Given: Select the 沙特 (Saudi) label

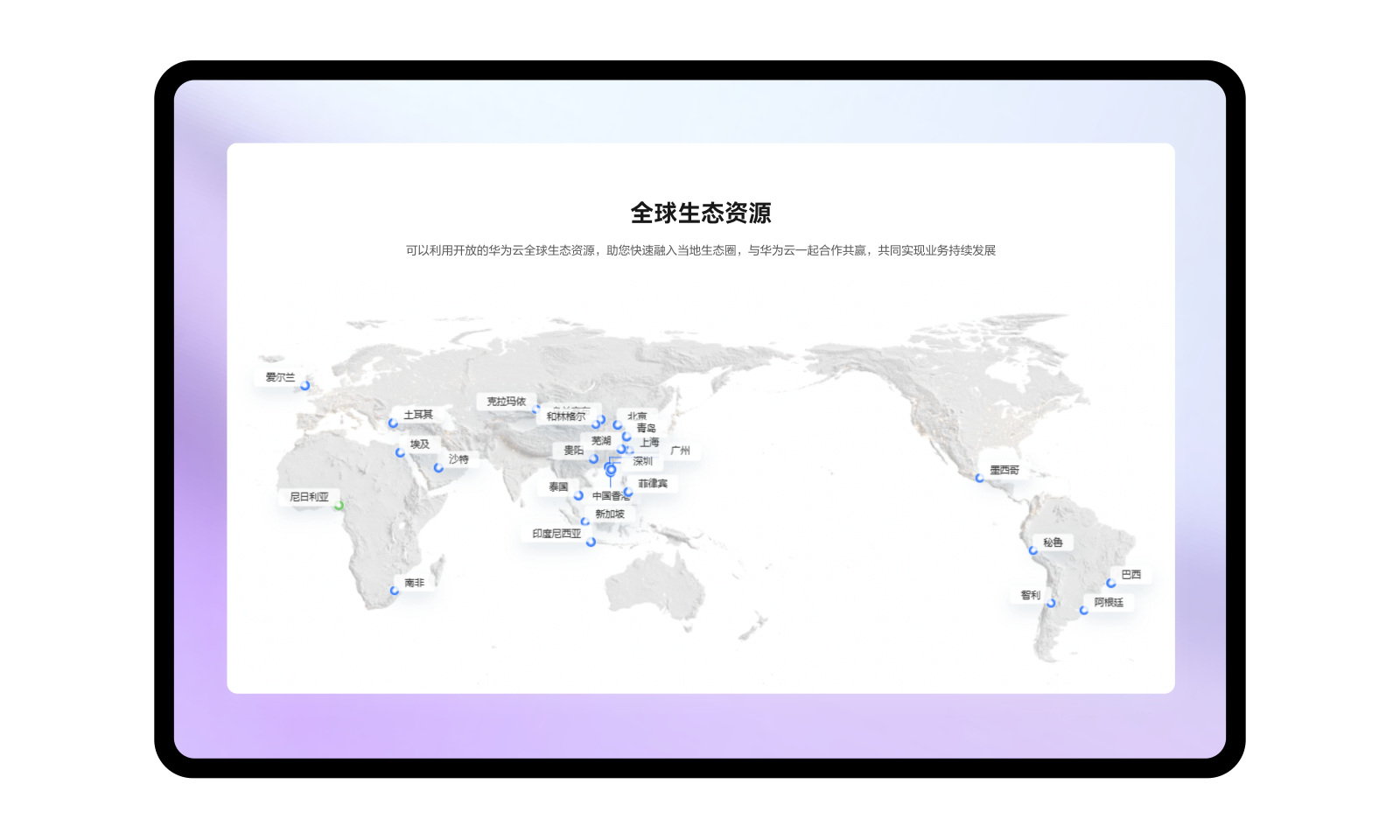Looking at the screenshot, I should pyautogui.click(x=458, y=458).
